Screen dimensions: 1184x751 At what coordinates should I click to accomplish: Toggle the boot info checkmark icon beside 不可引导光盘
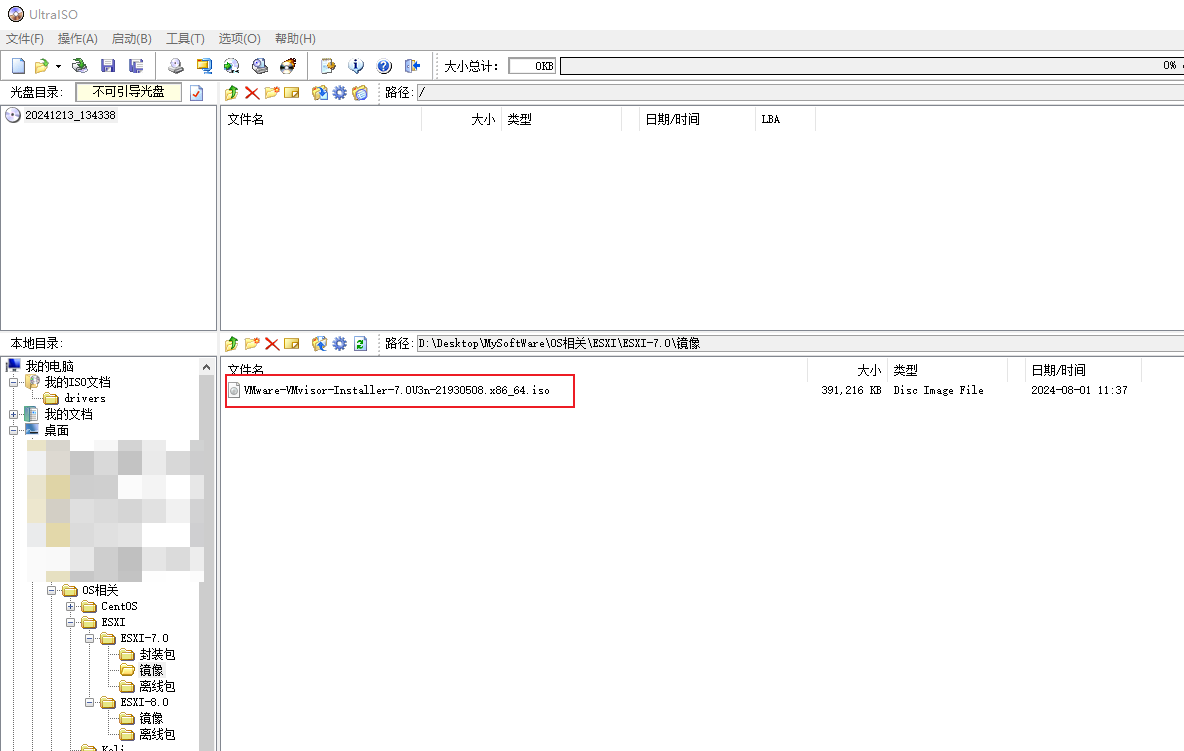pos(196,92)
